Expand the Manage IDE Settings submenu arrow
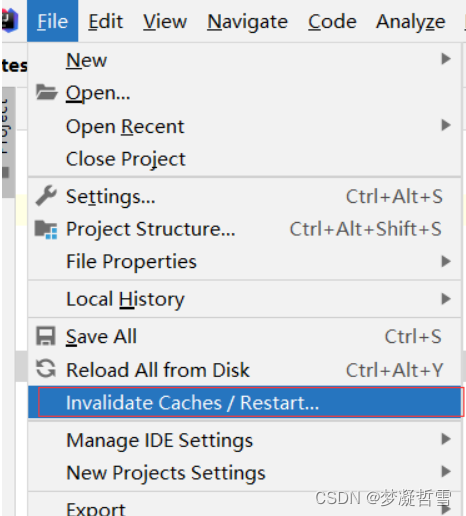Viewport: 466px width, 516px height. (446, 439)
